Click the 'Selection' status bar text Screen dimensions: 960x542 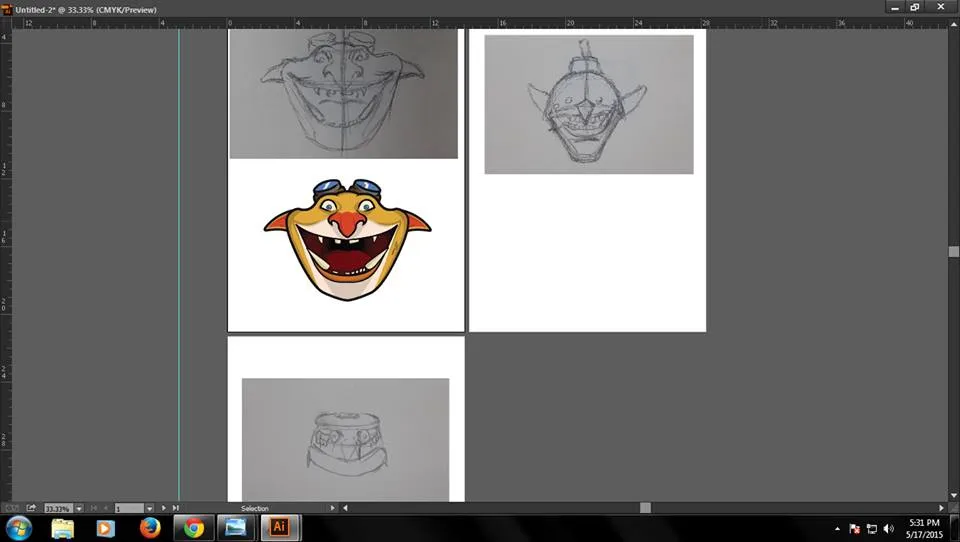255,508
